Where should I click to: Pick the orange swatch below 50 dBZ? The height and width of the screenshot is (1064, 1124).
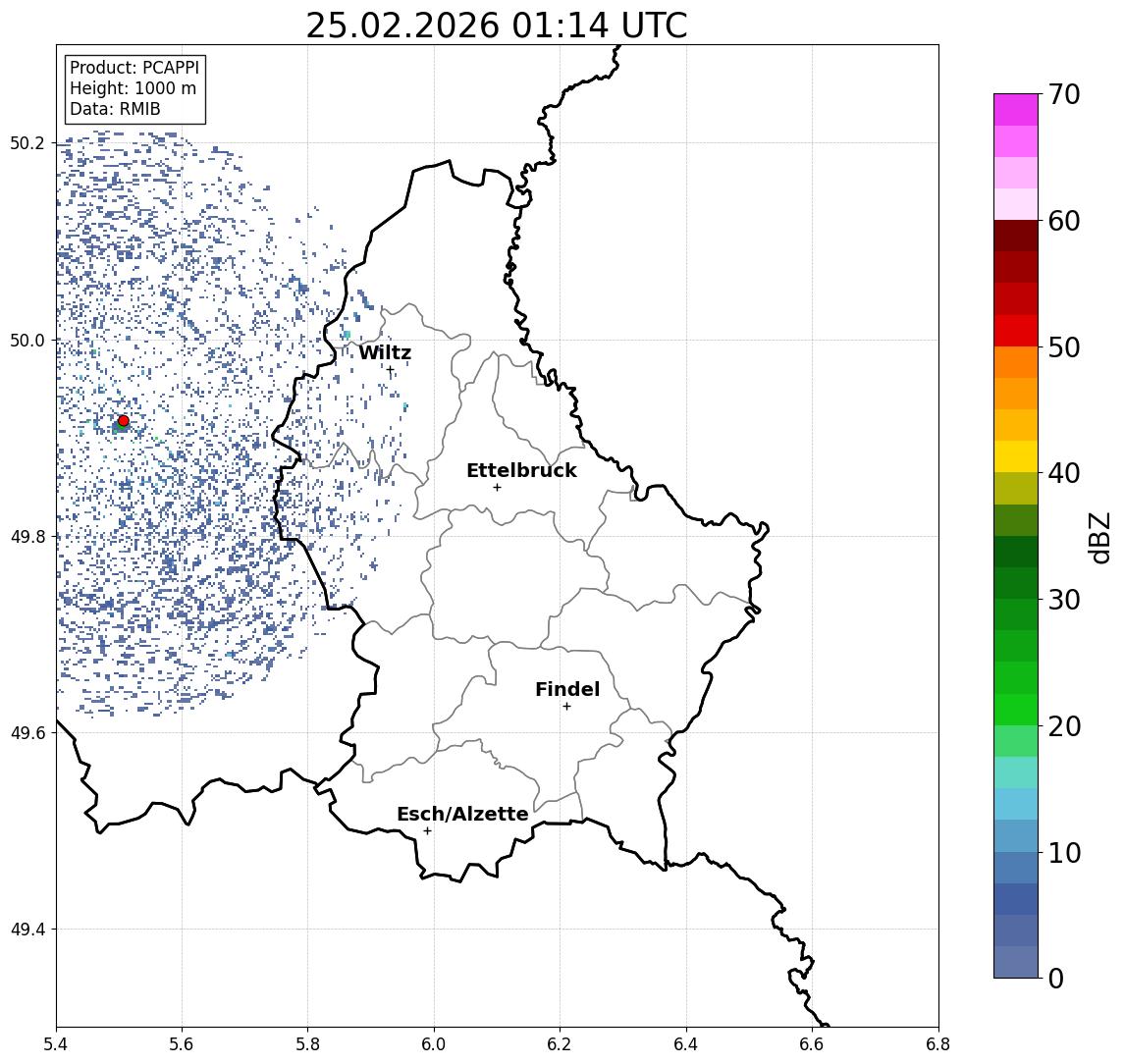click(1016, 362)
